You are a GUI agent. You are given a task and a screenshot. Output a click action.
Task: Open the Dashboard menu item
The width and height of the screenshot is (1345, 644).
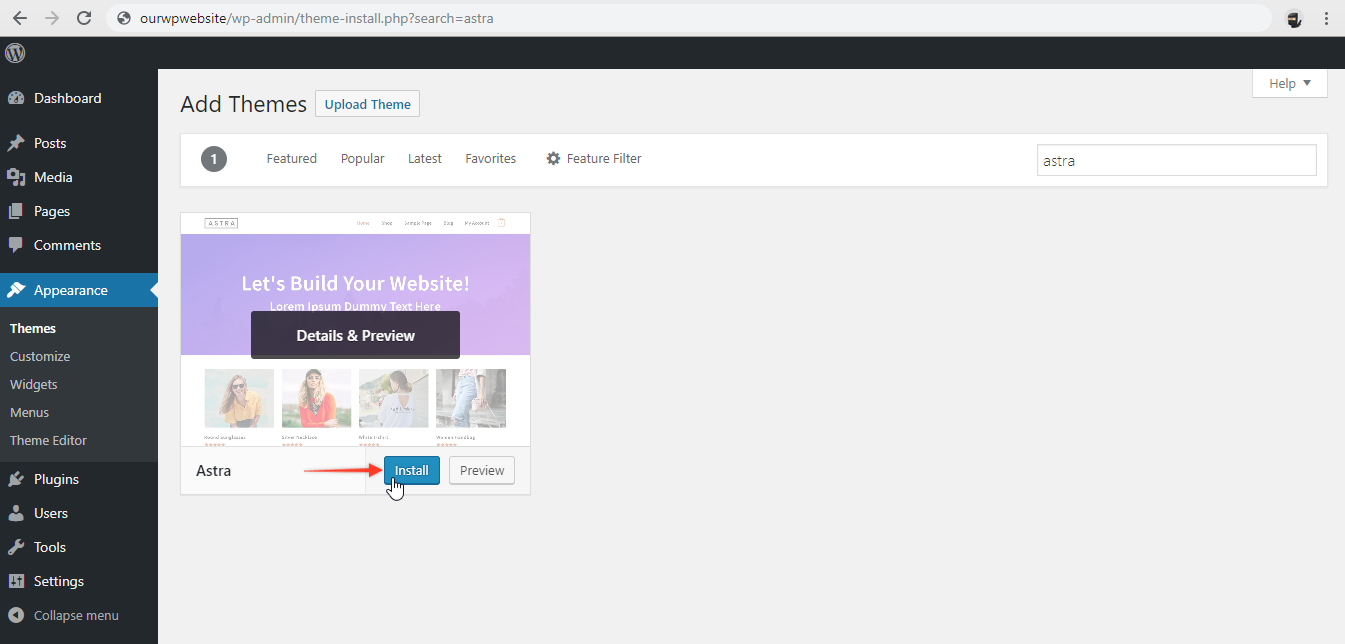click(x=79, y=98)
